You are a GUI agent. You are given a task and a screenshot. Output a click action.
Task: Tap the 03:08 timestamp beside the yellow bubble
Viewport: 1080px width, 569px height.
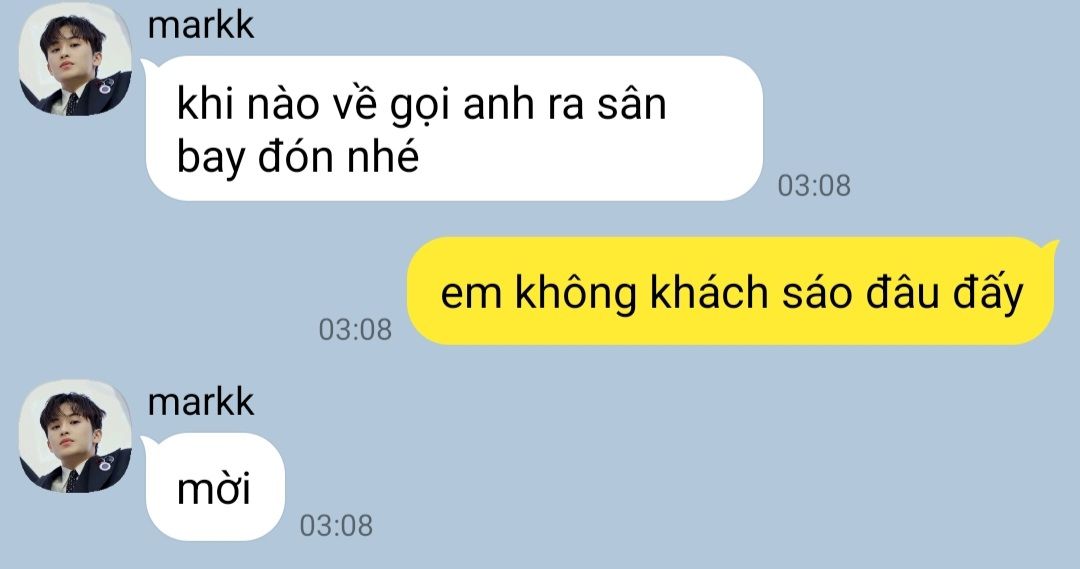tap(355, 330)
